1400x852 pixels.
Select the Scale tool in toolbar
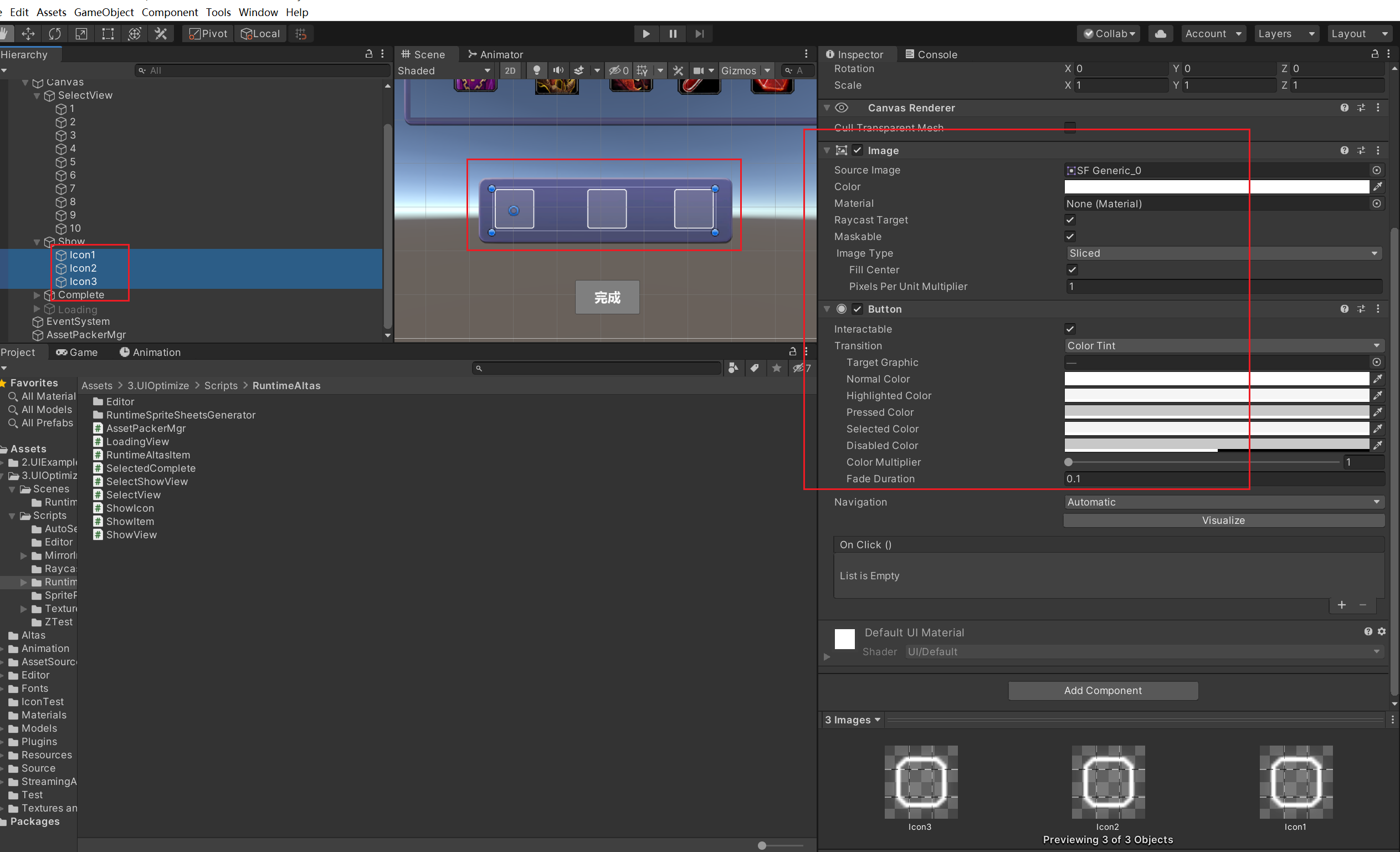(81, 33)
